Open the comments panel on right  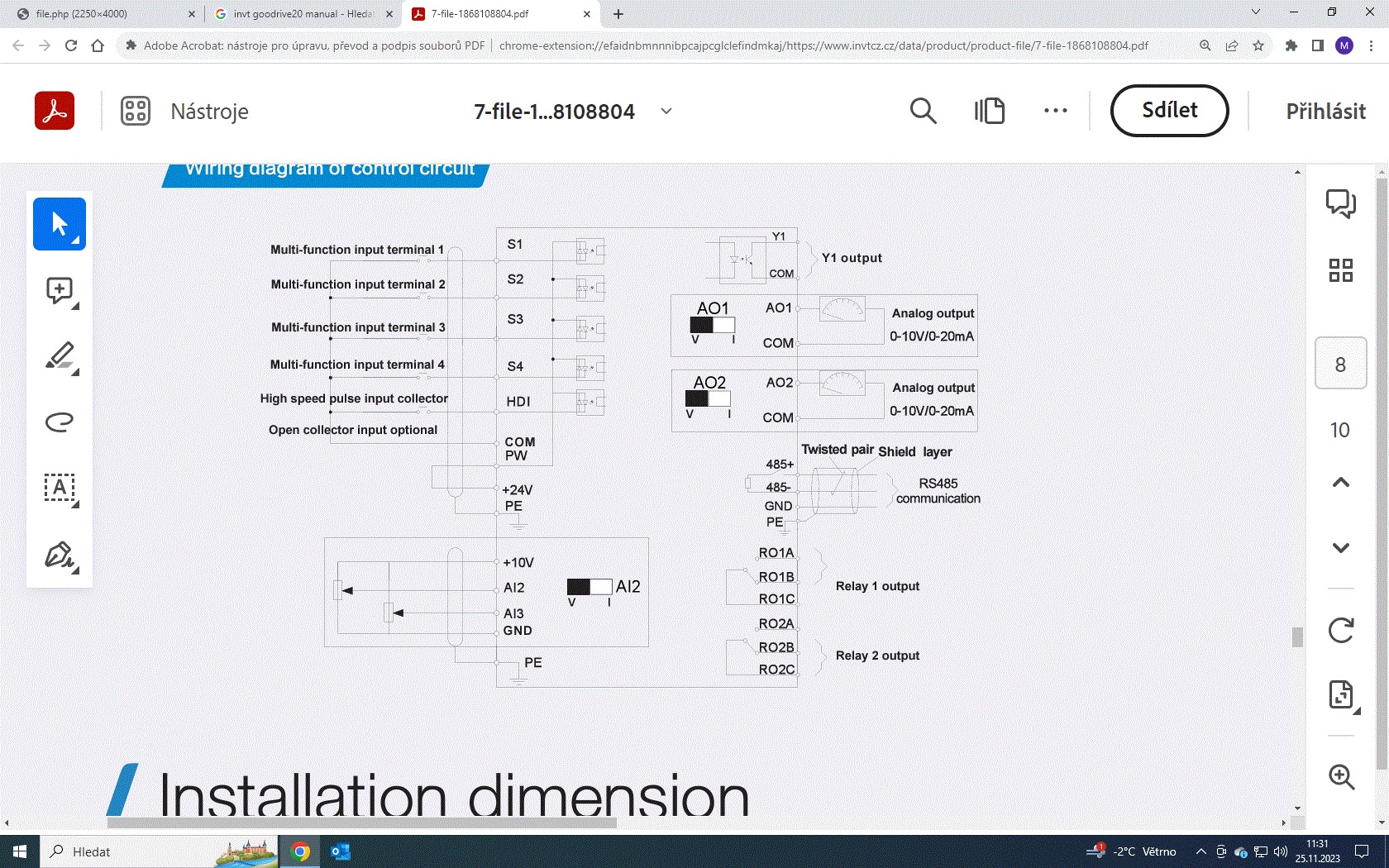[x=1340, y=203]
